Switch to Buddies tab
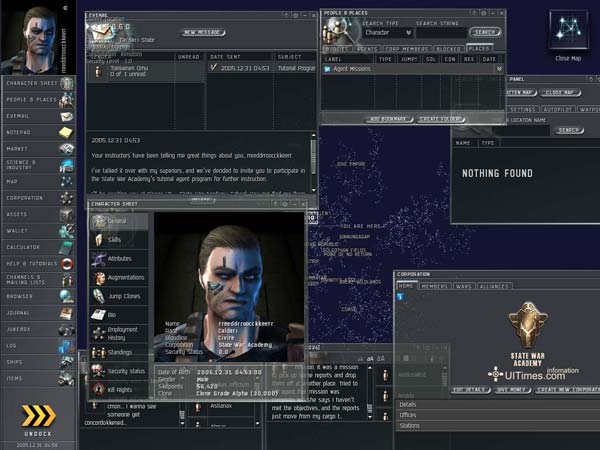600x450 pixels. 337,49
